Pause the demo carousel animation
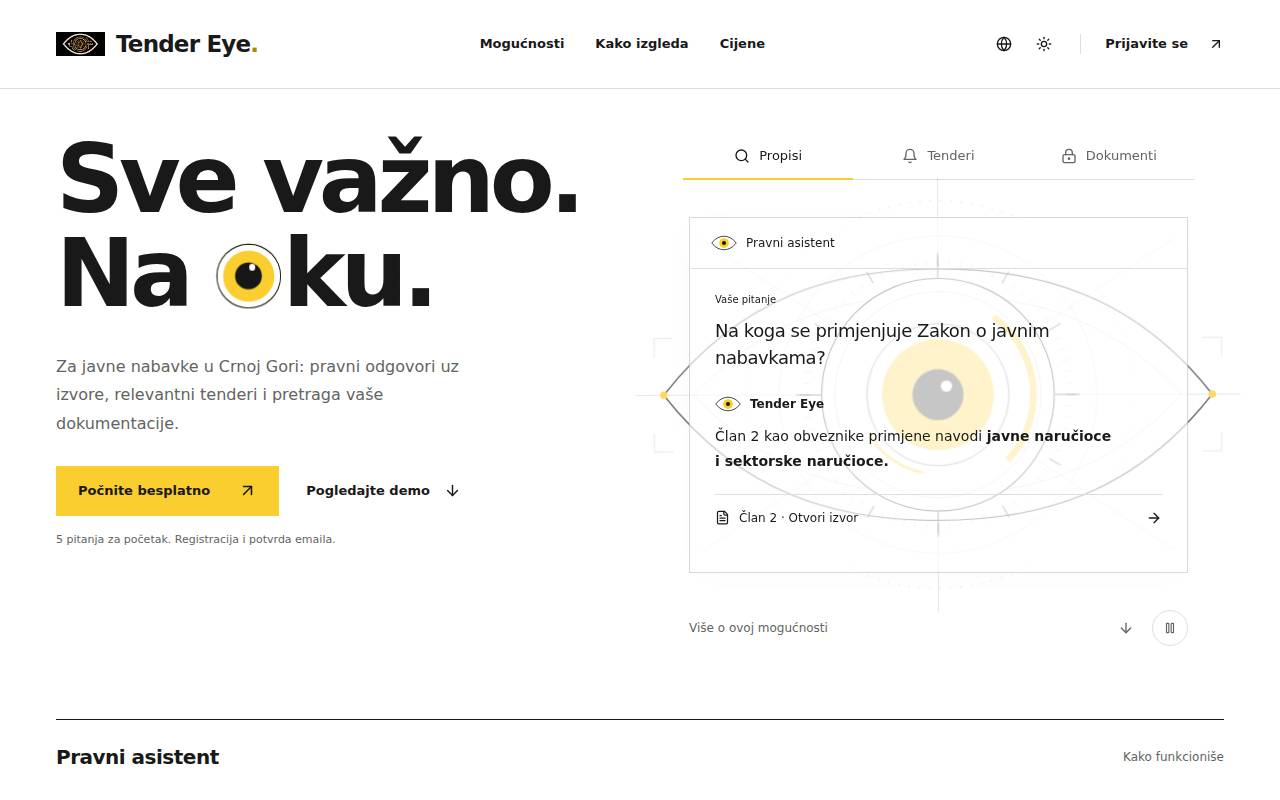This screenshot has height=800, width=1280. point(1170,628)
